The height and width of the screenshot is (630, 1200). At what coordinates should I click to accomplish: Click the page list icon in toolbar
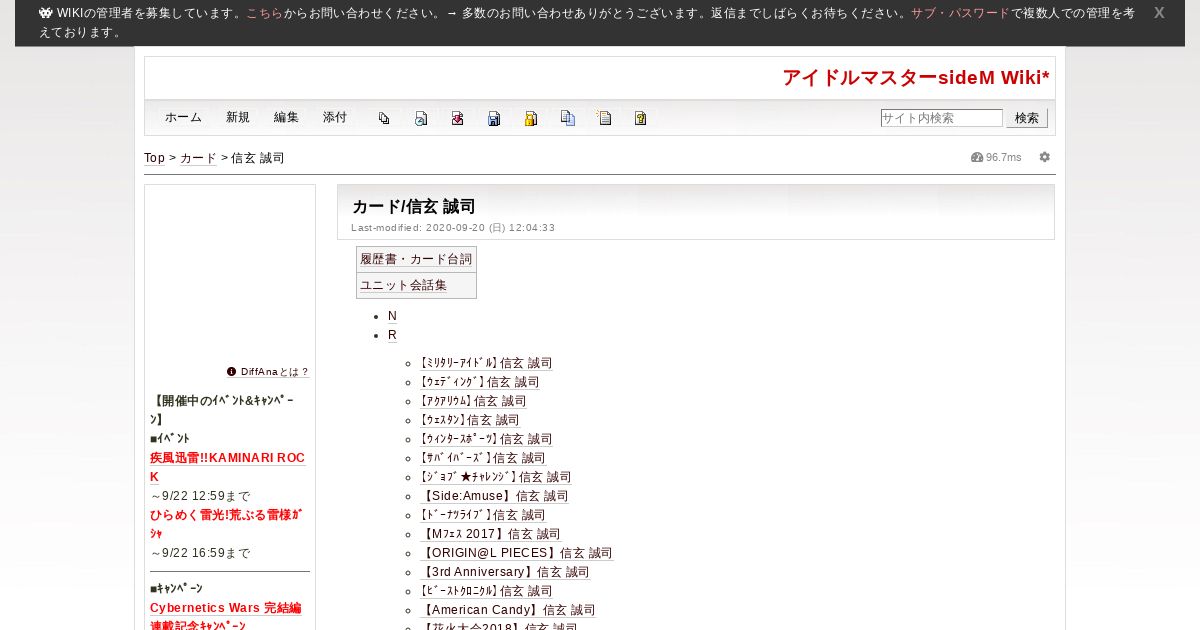coord(384,118)
